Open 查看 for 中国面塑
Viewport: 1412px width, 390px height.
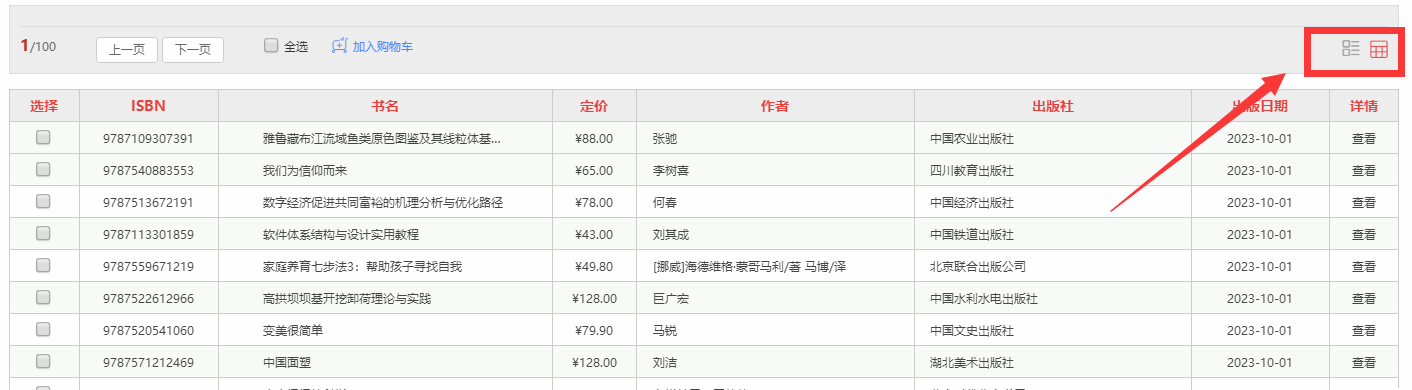[1363, 363]
